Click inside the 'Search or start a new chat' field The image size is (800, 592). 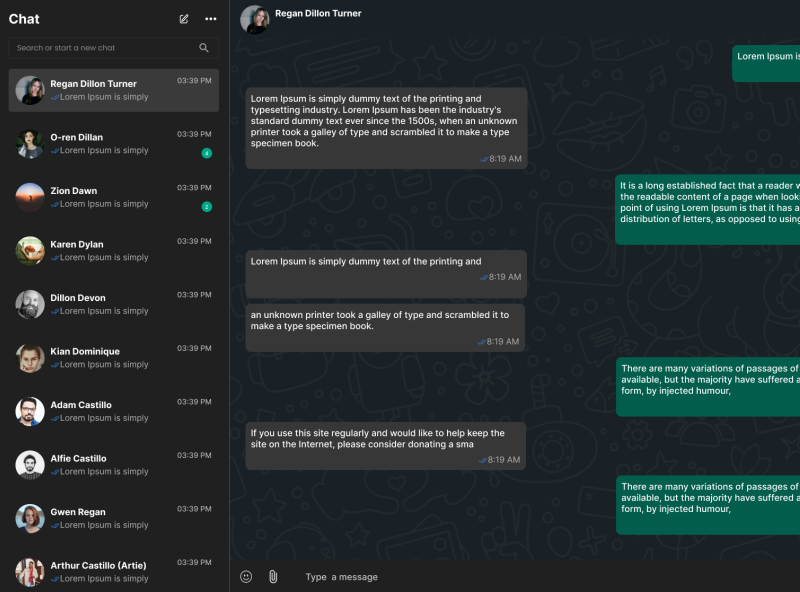point(100,47)
